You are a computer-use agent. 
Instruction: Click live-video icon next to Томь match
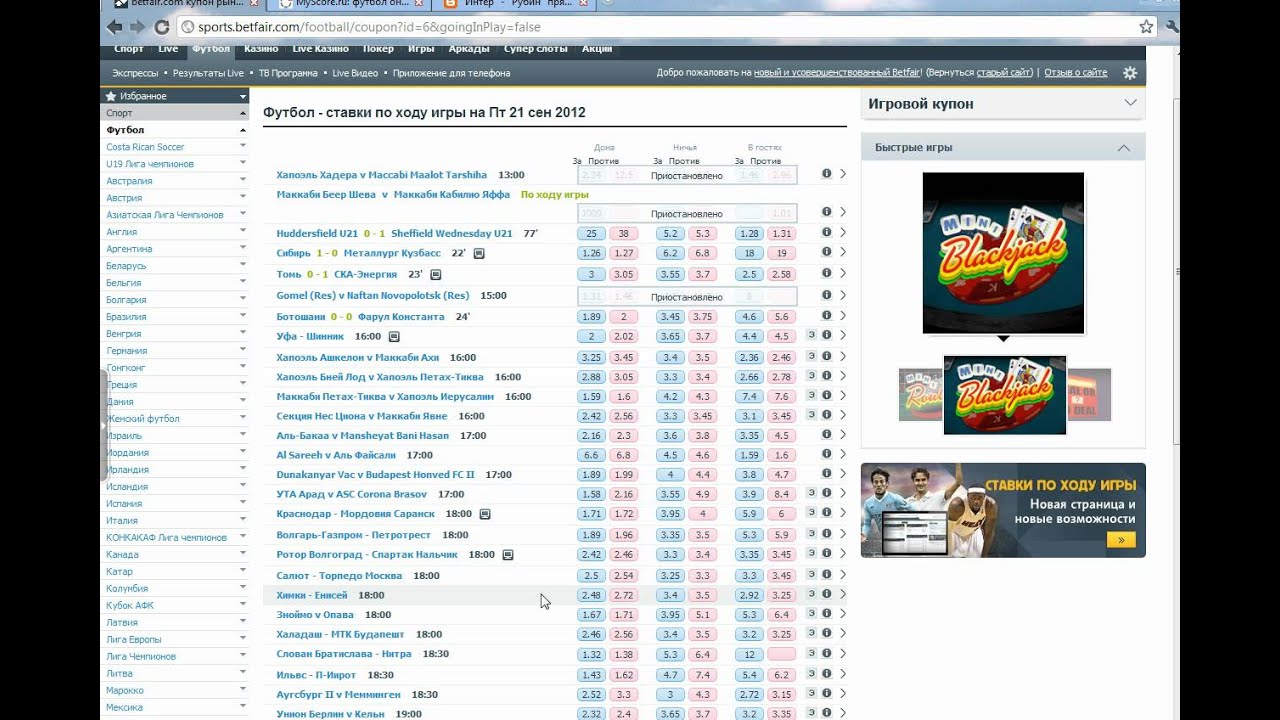(436, 274)
